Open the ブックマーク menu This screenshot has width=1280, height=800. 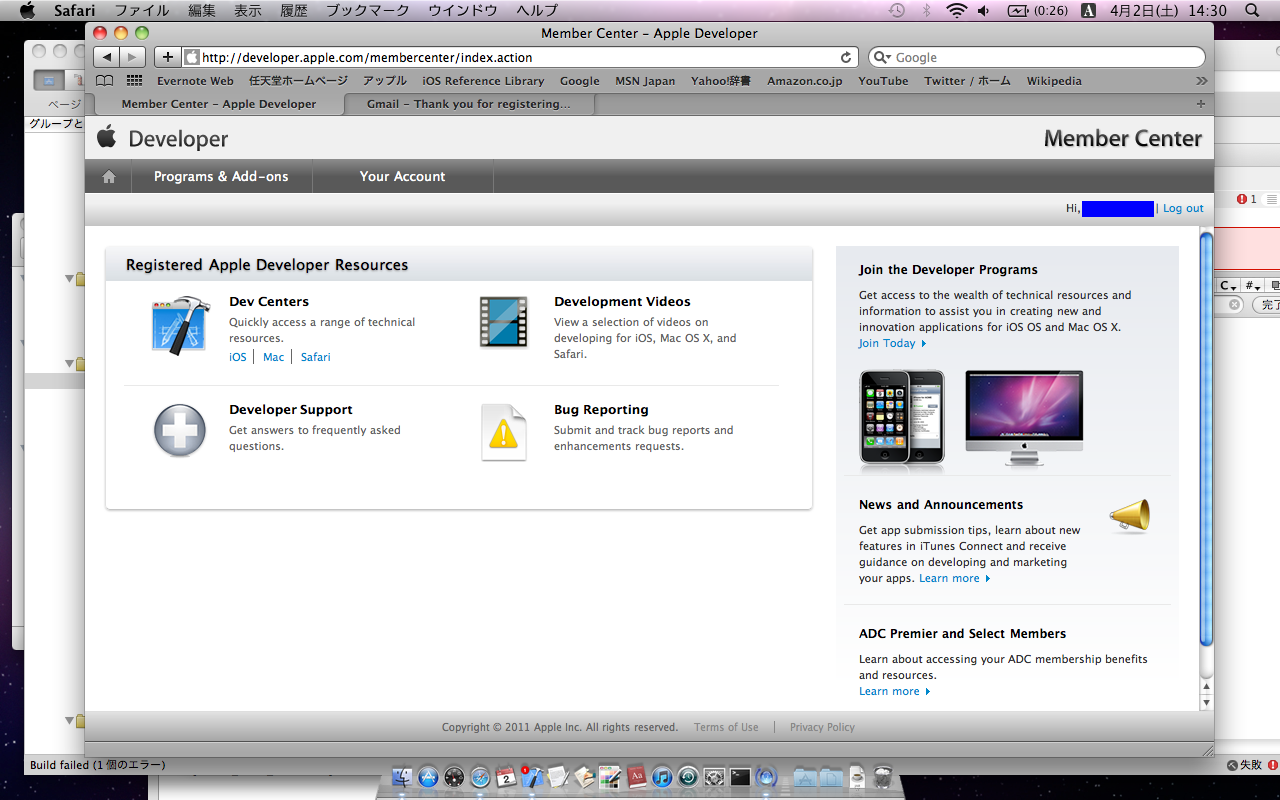point(368,11)
